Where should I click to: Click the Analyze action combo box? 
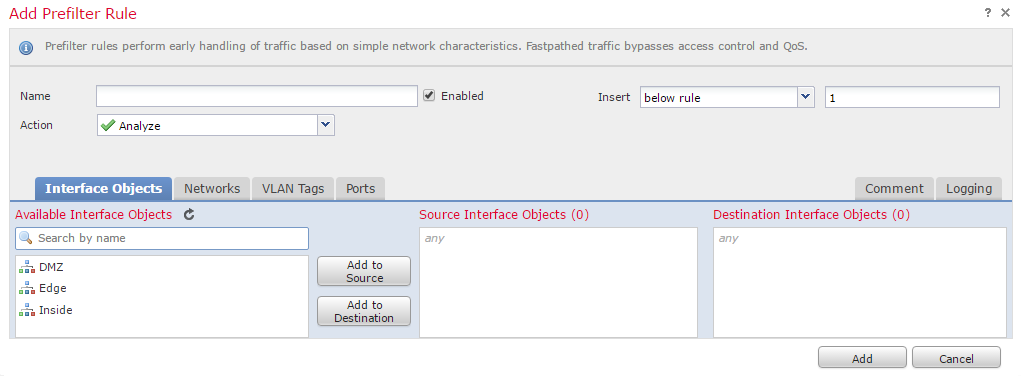216,126
